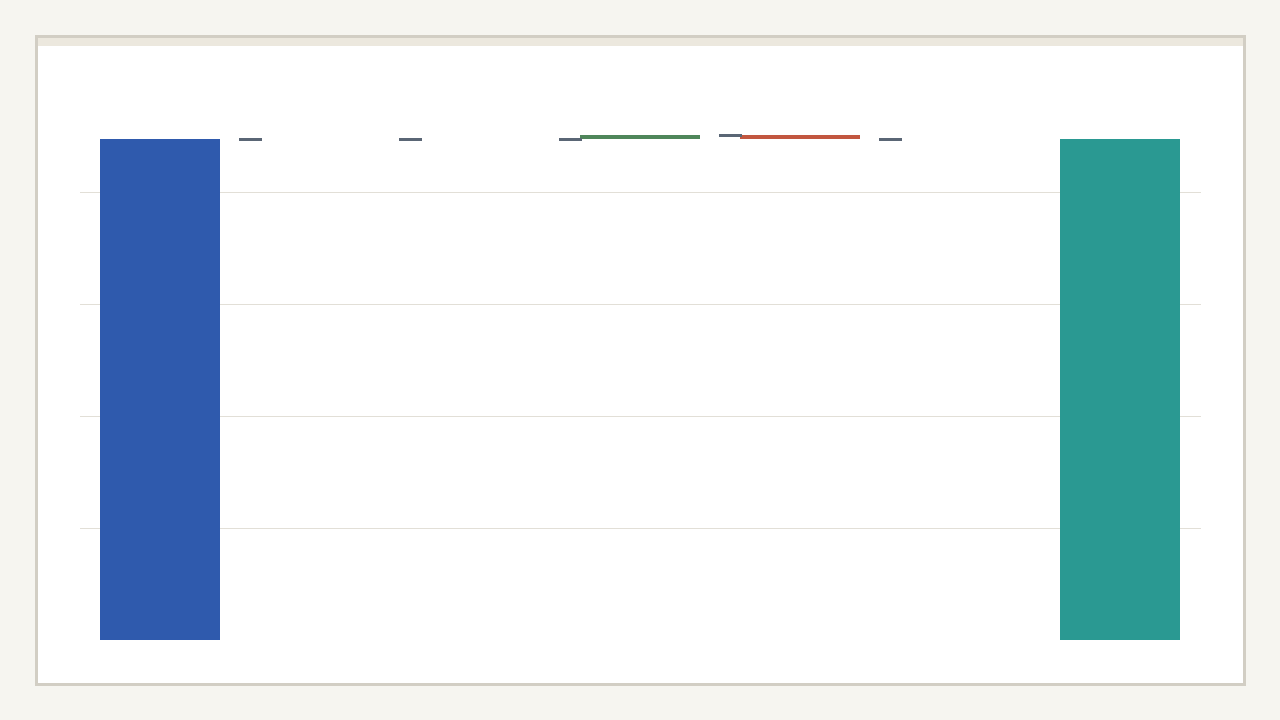1280x720 pixels.
Task: Select the thin red bar segment
Action: coord(800,137)
